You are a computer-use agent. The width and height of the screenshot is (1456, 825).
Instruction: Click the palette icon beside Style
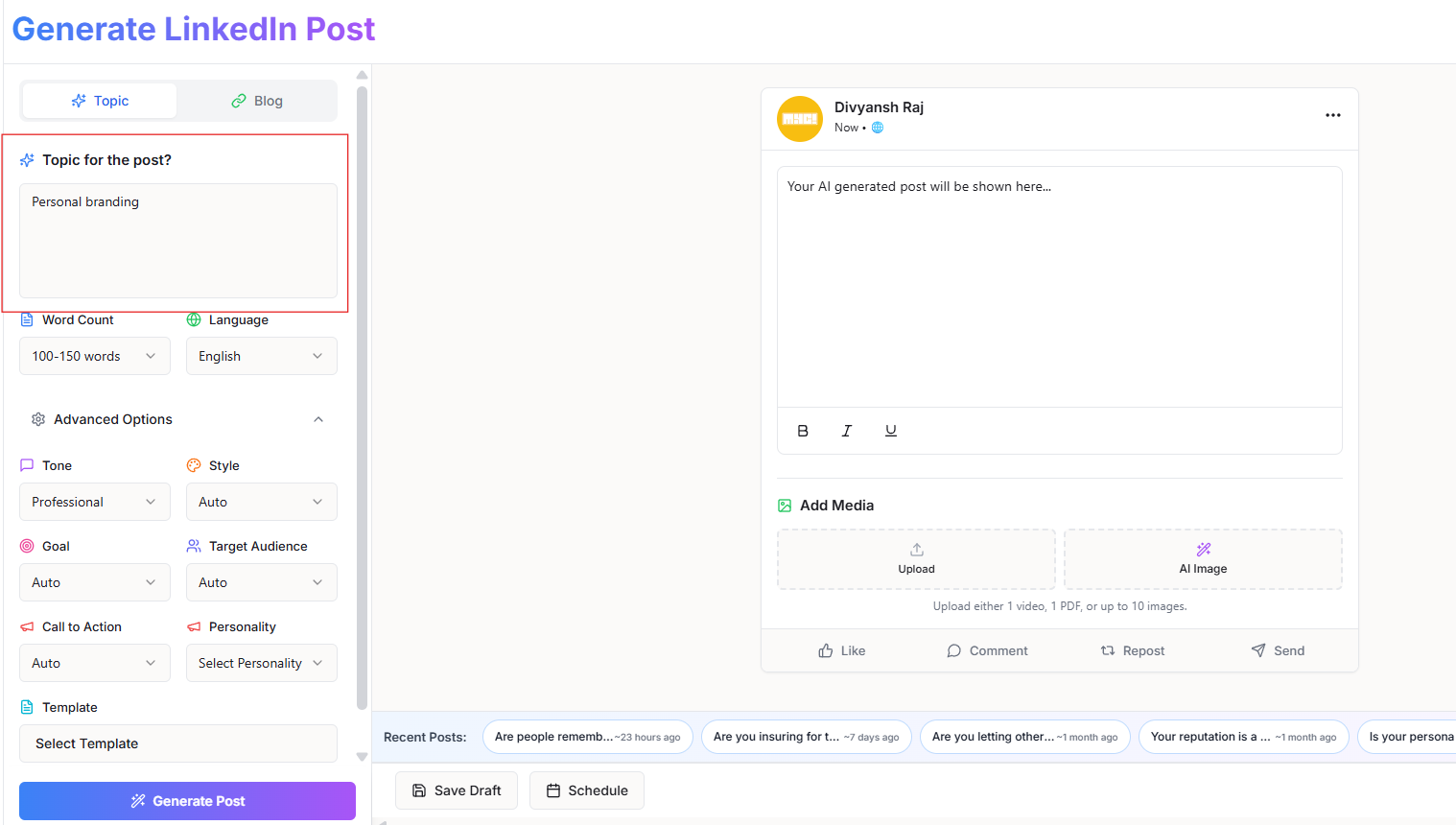[194, 465]
